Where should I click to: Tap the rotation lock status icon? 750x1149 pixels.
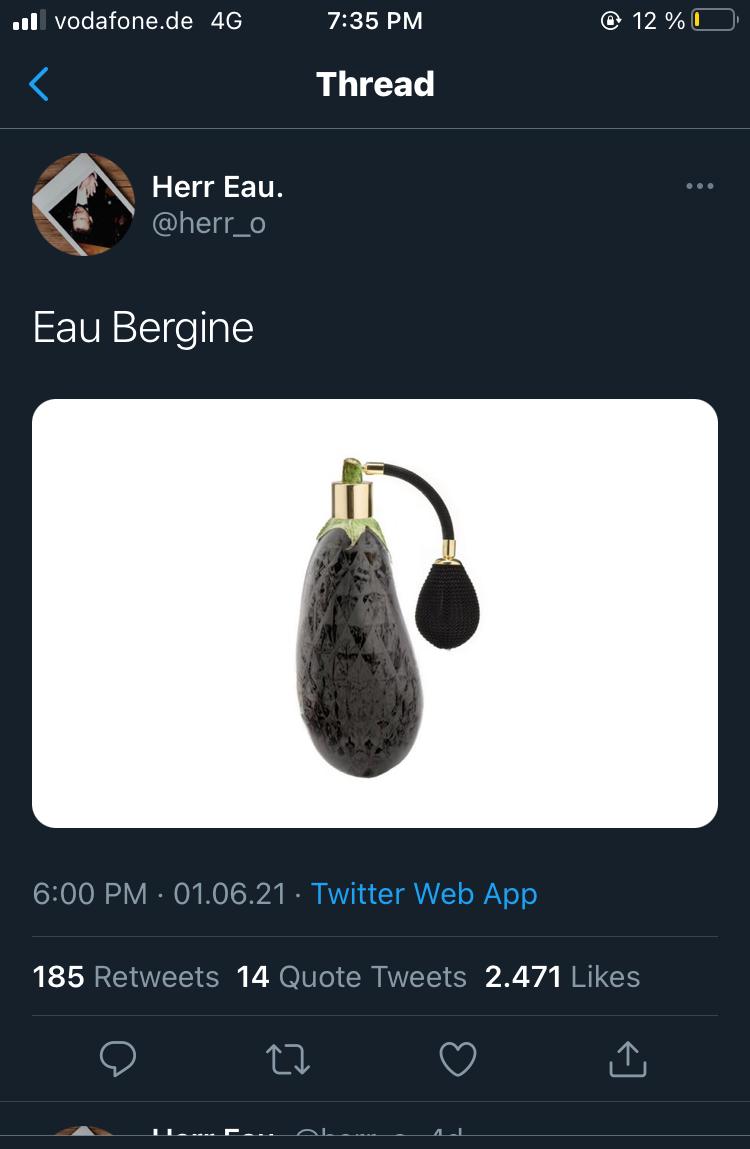click(x=610, y=21)
